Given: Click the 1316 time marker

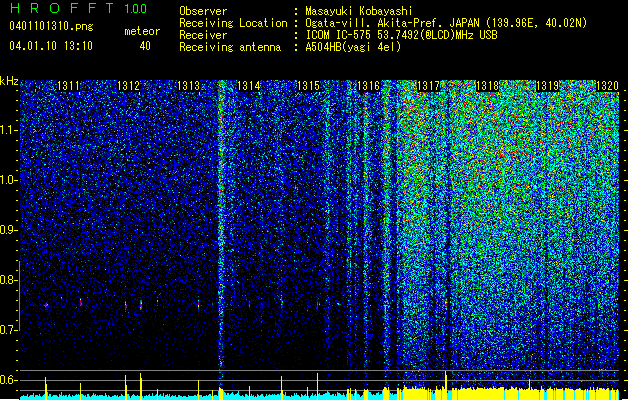Looking at the screenshot, I should [x=368, y=86].
